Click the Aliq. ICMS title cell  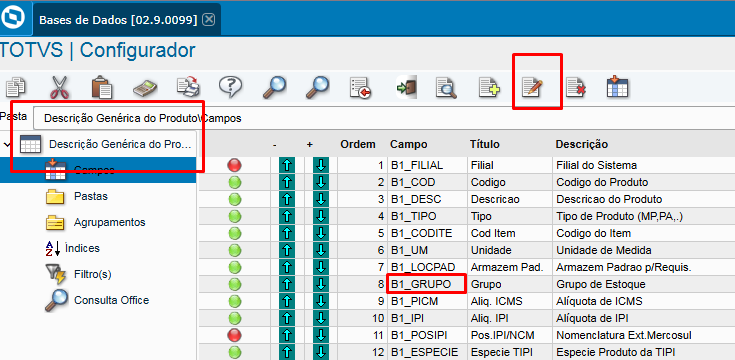(x=510, y=301)
